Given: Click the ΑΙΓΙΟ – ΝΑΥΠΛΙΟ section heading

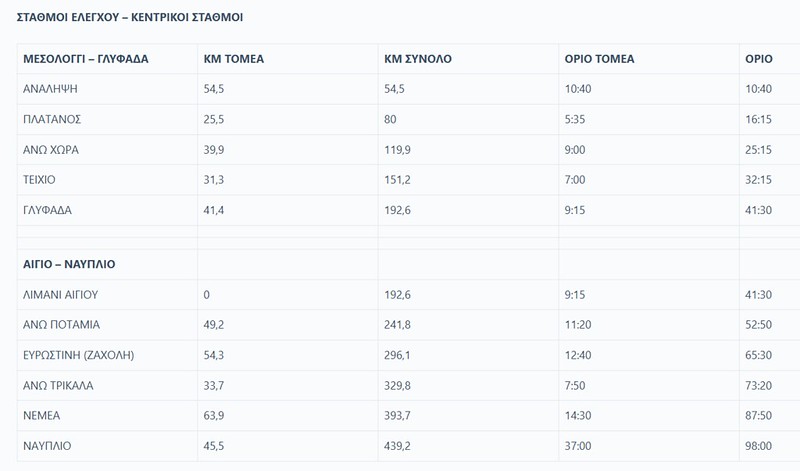Looking at the screenshot, I should coord(69,265).
